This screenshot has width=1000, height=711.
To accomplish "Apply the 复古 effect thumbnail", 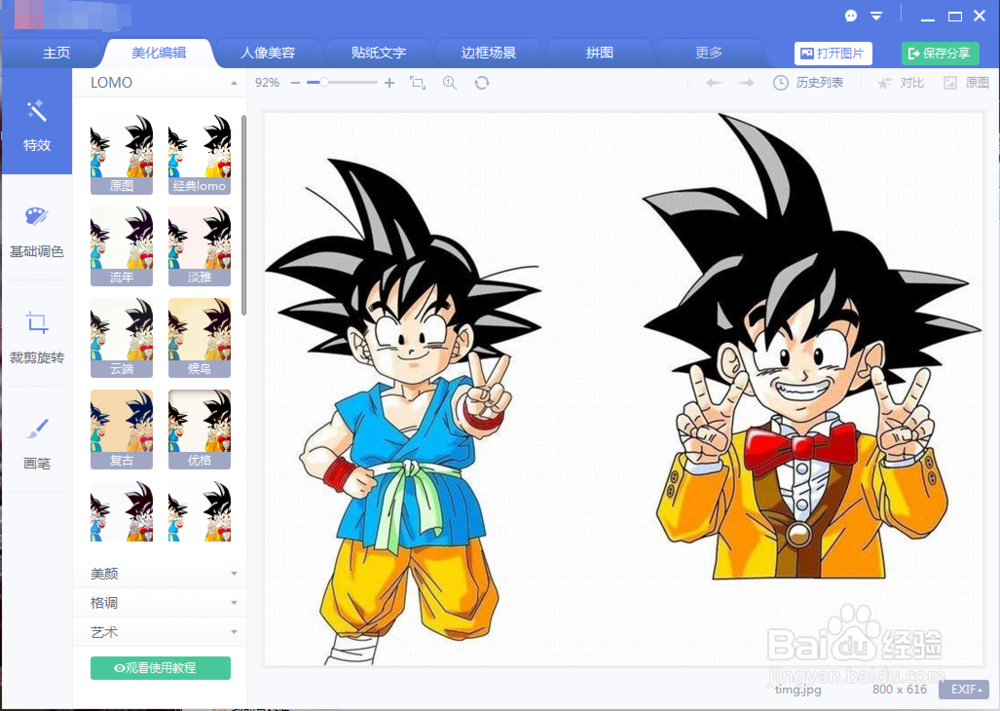I will (121, 430).
